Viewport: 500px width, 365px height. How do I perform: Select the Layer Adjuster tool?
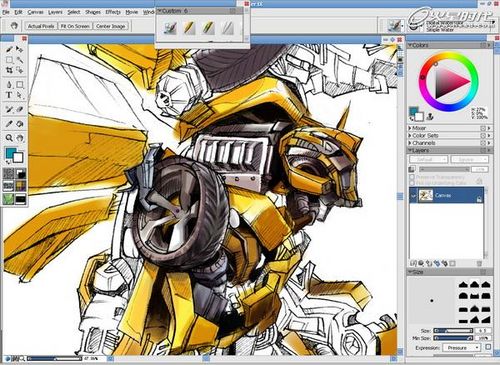[20, 50]
